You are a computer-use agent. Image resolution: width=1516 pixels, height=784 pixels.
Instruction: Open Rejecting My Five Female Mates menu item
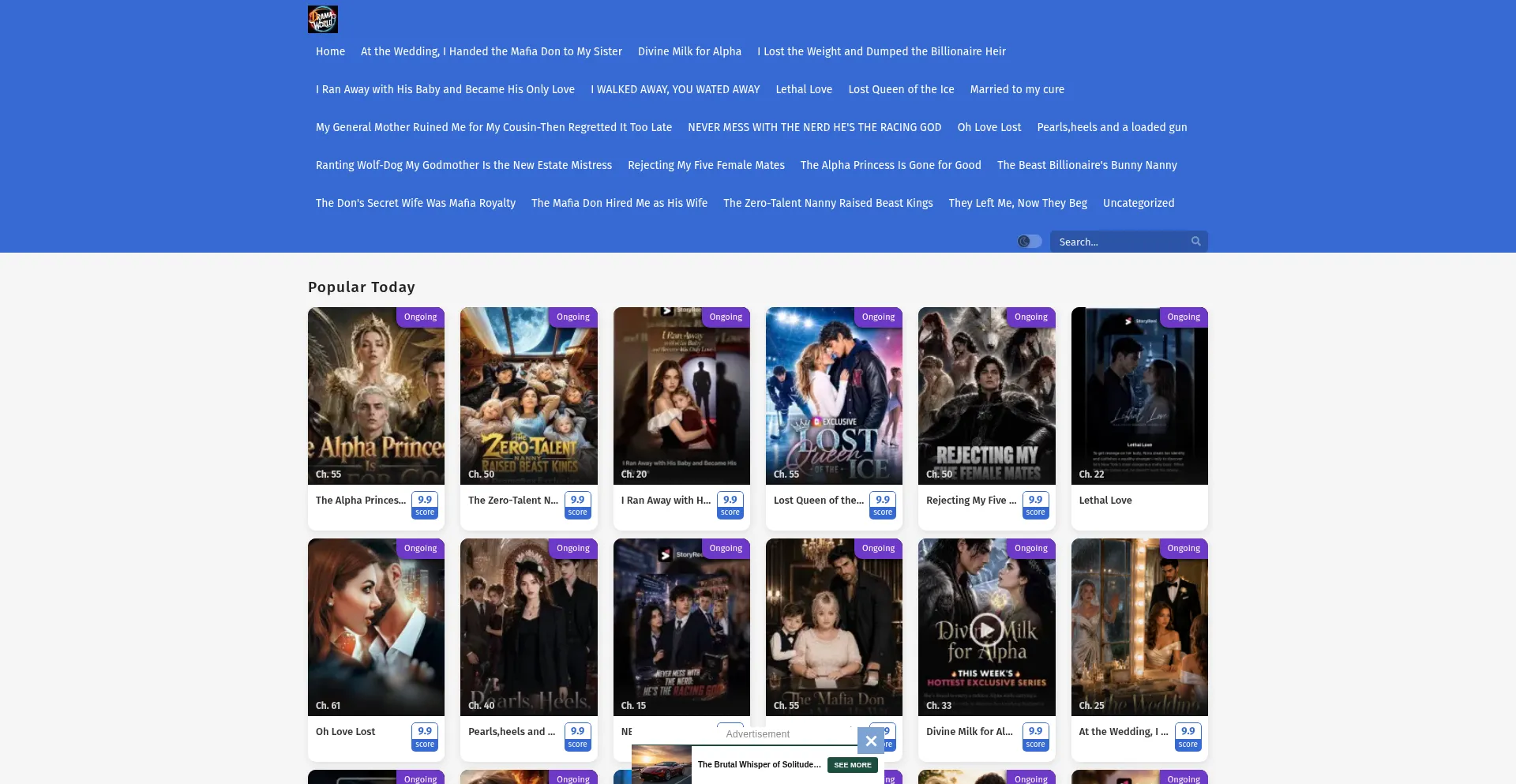click(706, 165)
